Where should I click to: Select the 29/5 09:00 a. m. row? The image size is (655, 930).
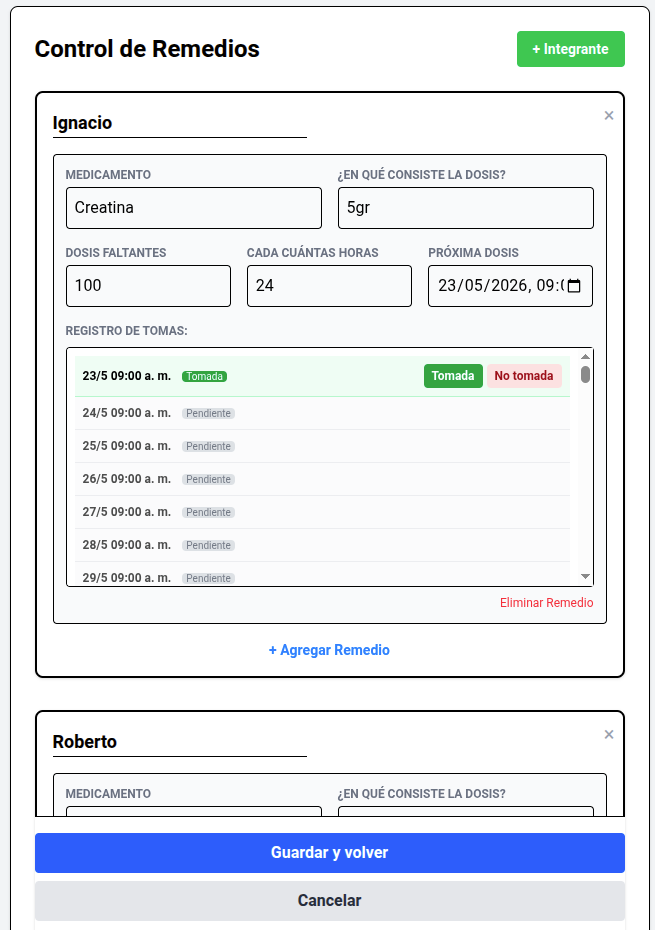pyautogui.click(x=322, y=575)
